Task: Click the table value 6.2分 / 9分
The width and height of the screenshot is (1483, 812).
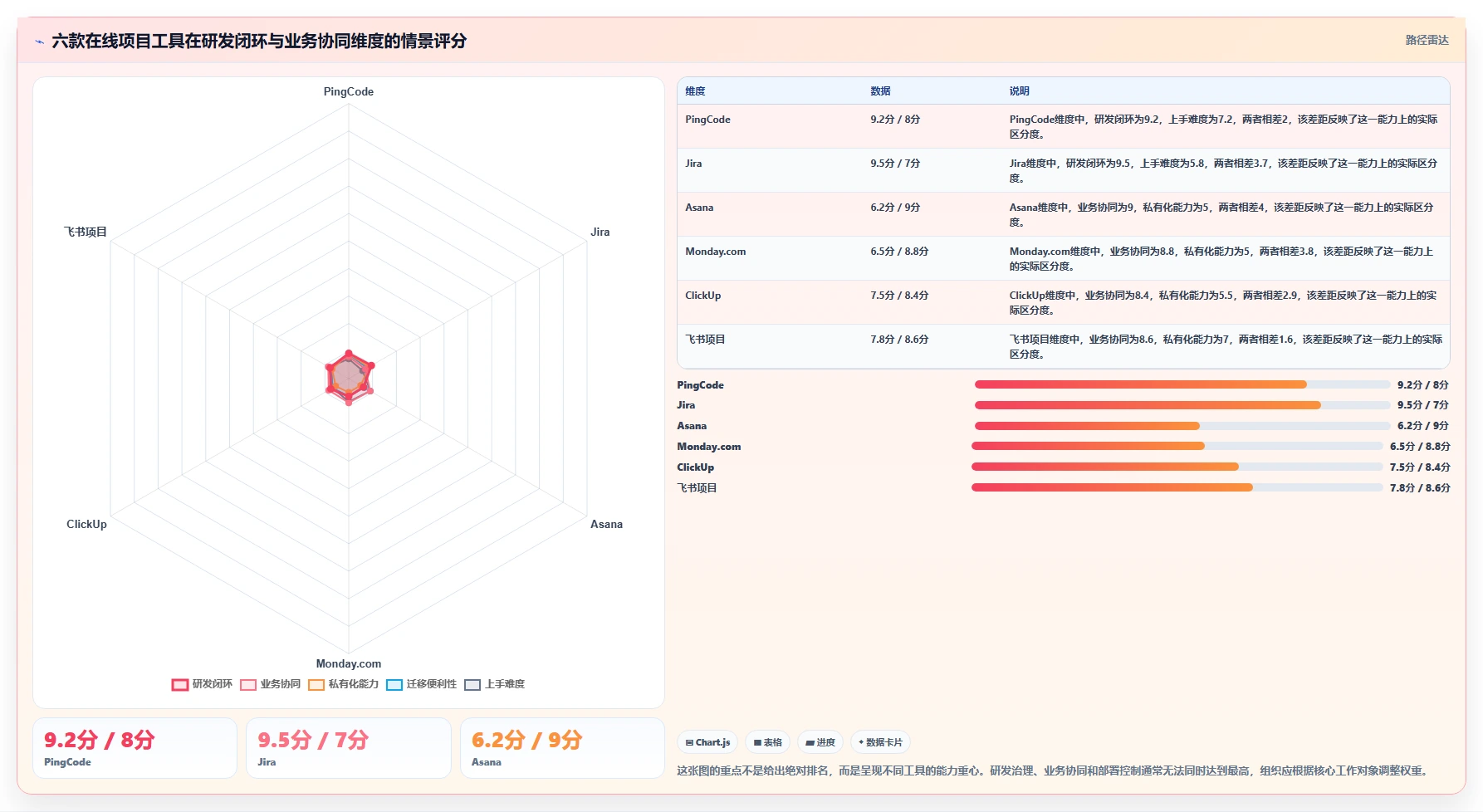Action: tap(895, 208)
